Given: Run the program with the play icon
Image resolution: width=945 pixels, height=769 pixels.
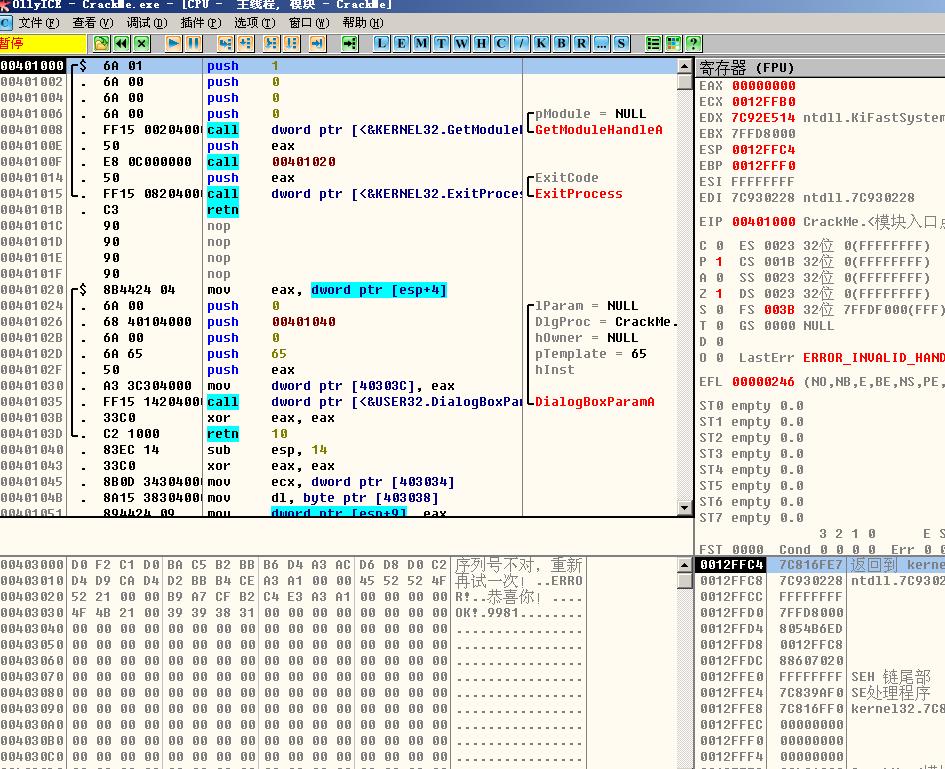Looking at the screenshot, I should (x=174, y=43).
